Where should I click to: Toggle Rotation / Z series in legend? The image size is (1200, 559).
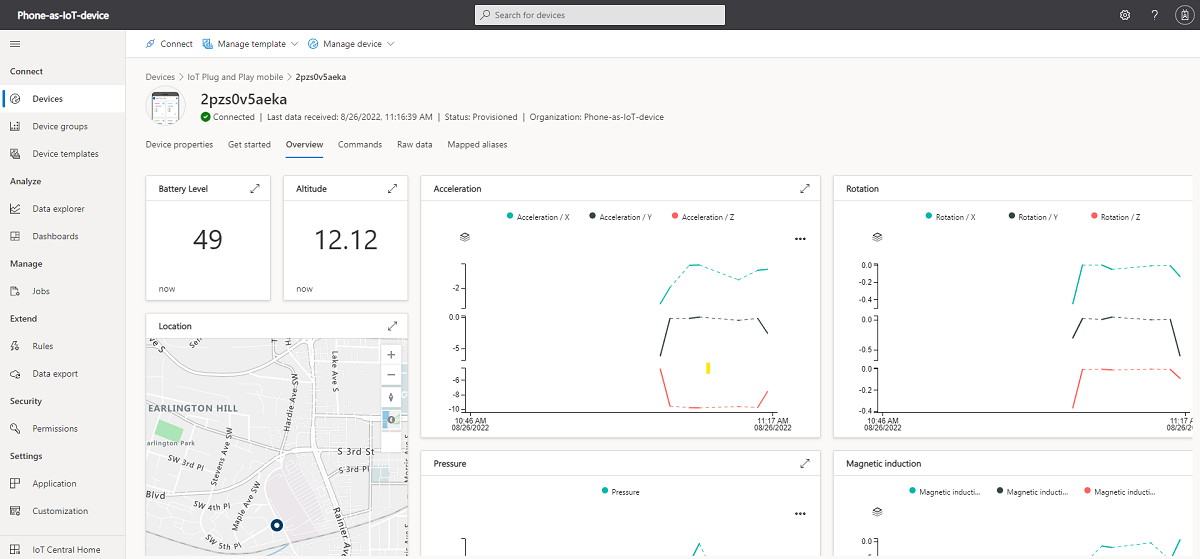1114,217
